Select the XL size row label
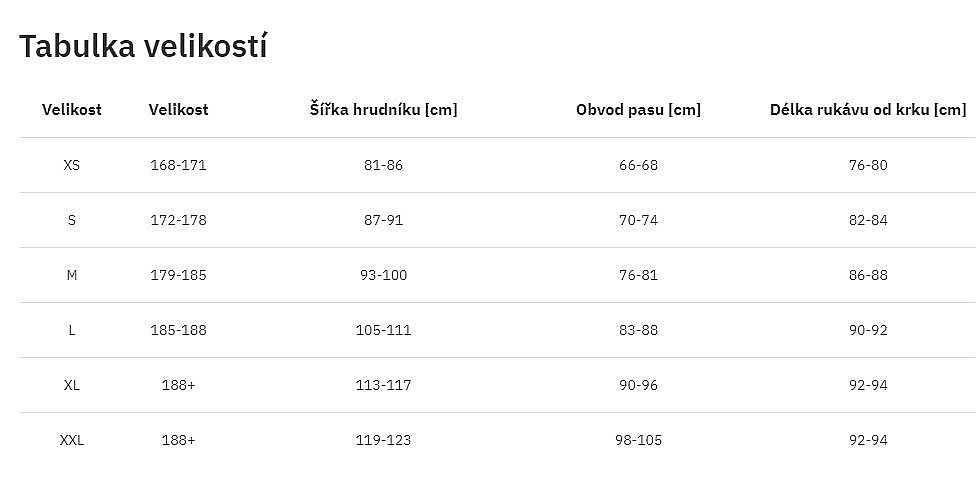 coord(72,385)
